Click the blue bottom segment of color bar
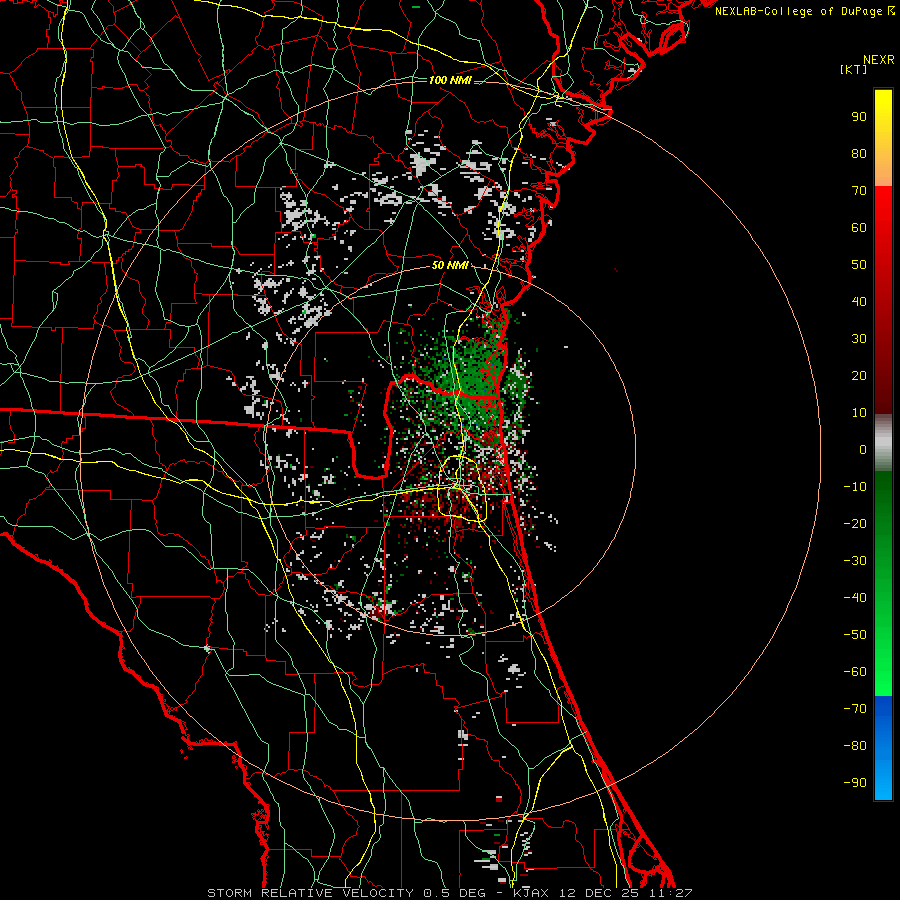Screen dimensions: 900x900 coord(883,748)
